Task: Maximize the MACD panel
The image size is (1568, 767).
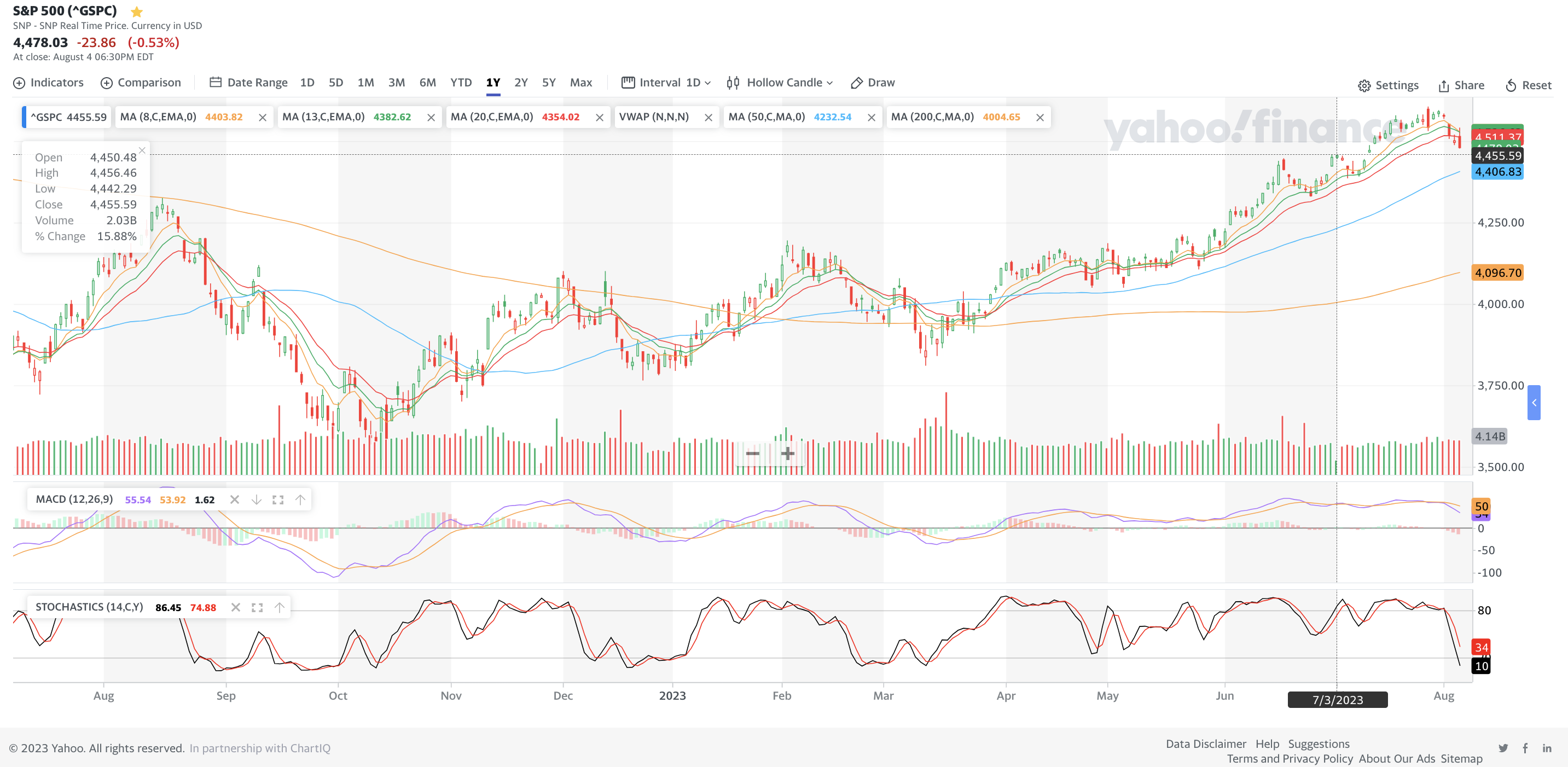Action: click(278, 500)
